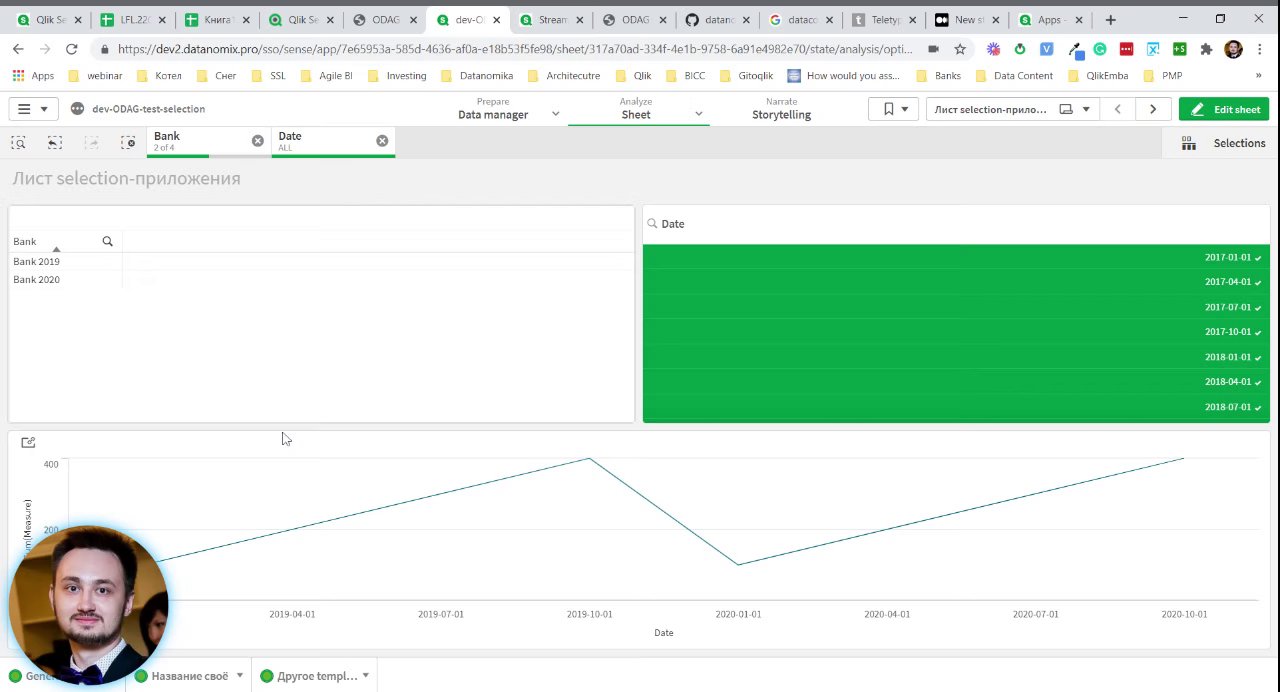This screenshot has width=1280, height=692.
Task: Switch to the Teletype browser tab
Action: 885,20
